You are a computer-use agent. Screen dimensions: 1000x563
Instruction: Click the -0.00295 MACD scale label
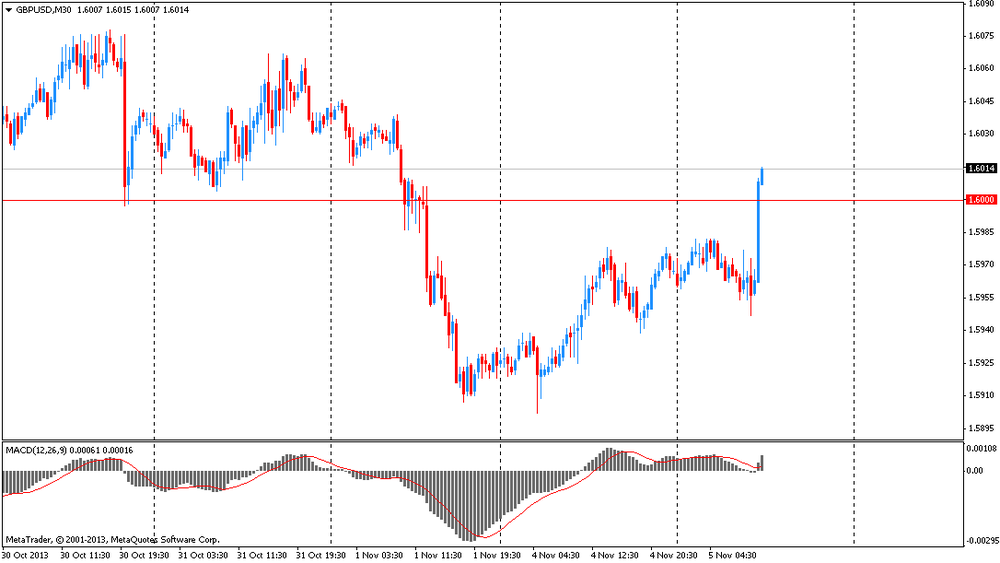(980, 540)
